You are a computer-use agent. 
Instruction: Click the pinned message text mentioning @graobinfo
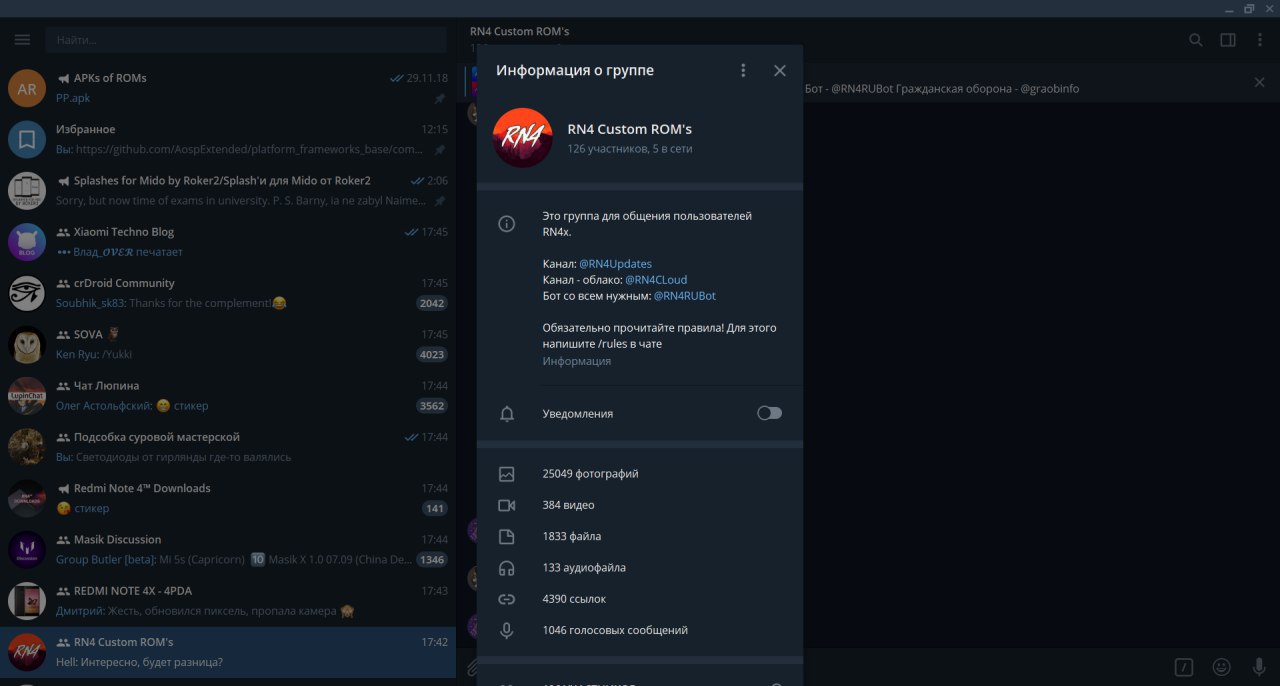pos(942,88)
